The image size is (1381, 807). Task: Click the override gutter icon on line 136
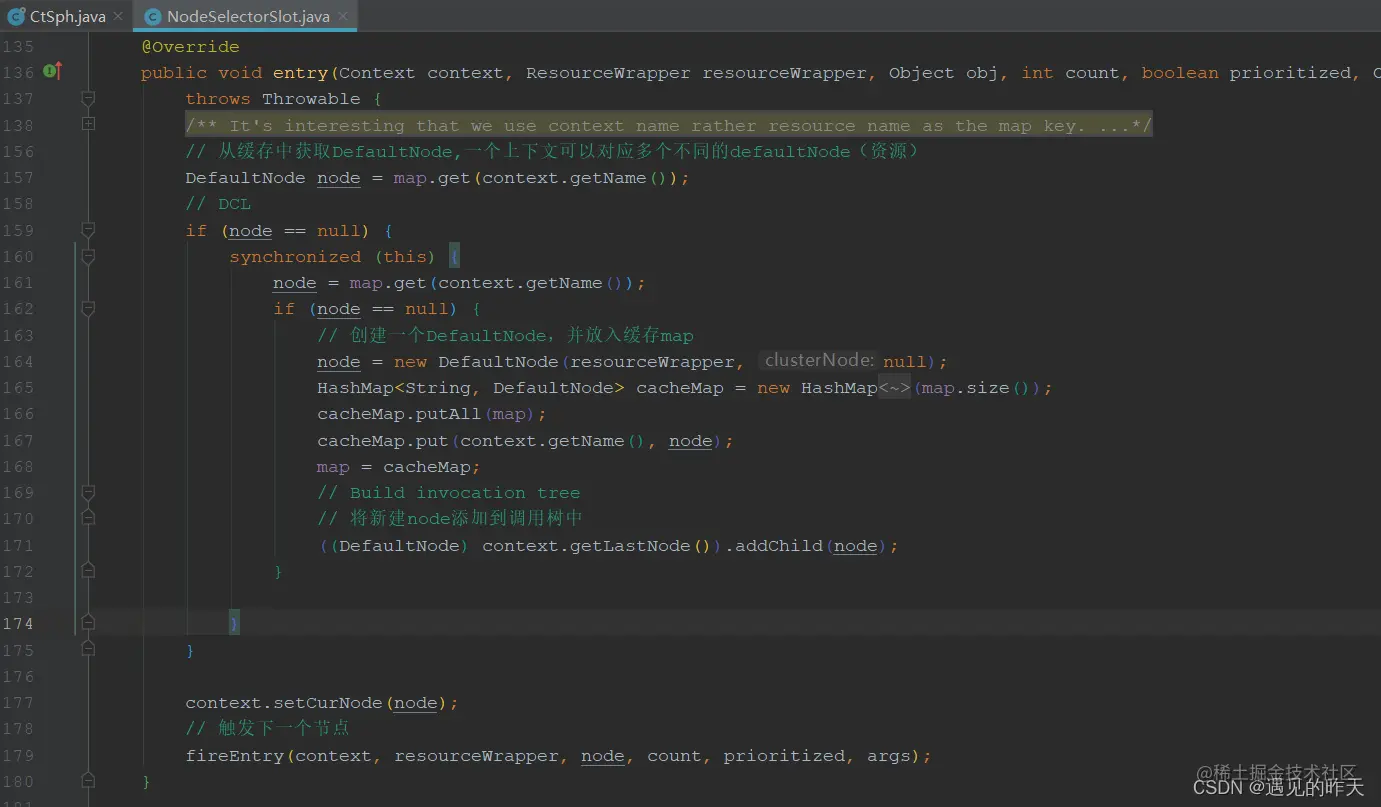tap(53, 72)
